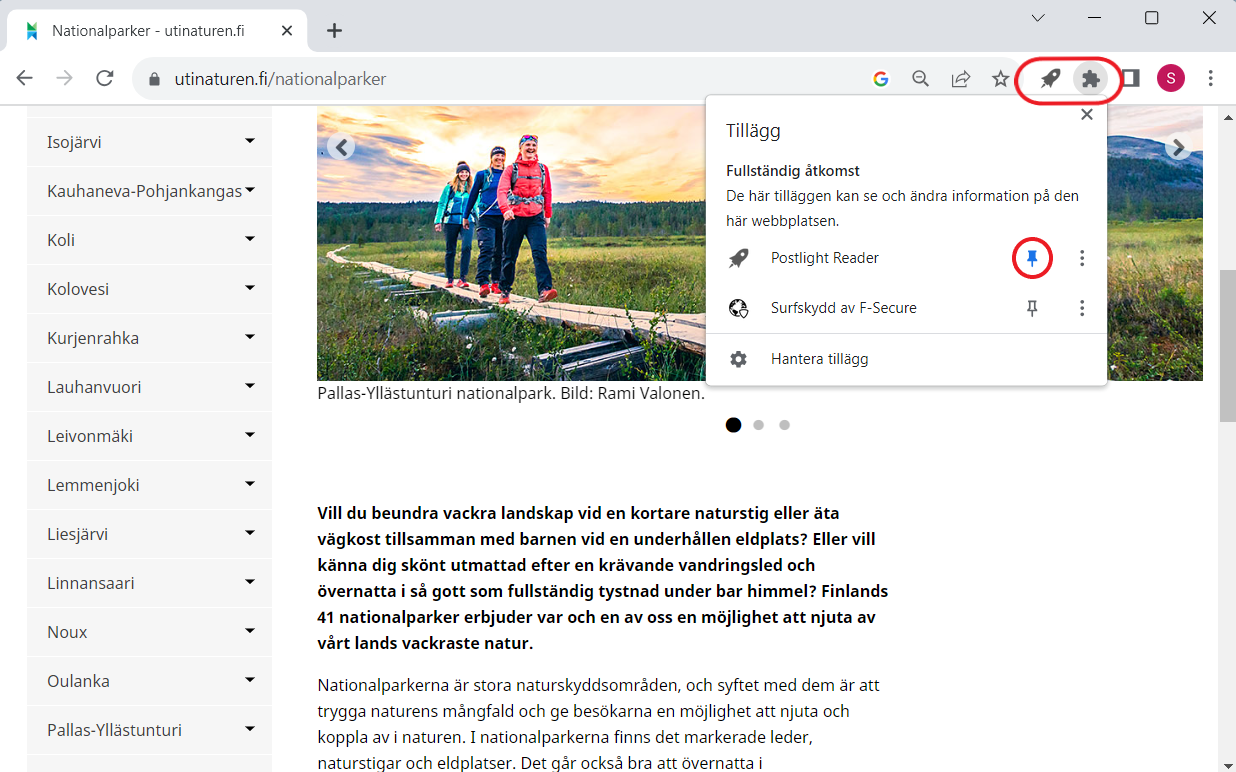Toggle the browser side panel icon
This screenshot has height=772, width=1236.
(1131, 79)
